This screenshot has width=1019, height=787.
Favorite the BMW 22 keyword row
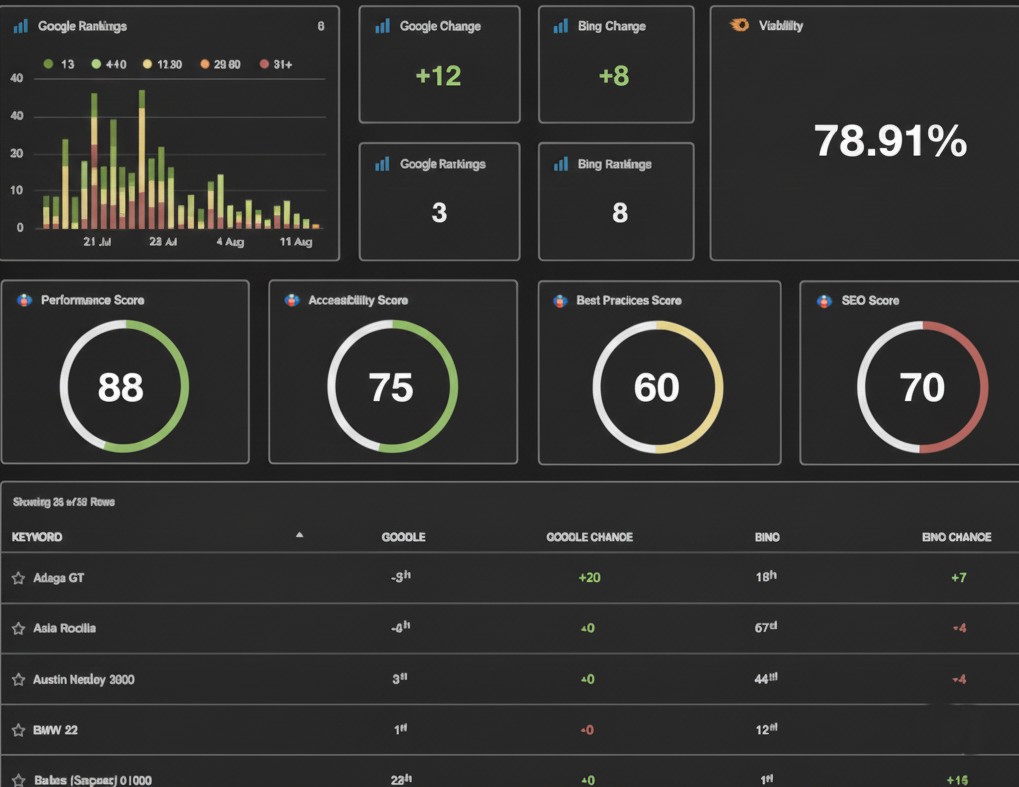pos(18,731)
